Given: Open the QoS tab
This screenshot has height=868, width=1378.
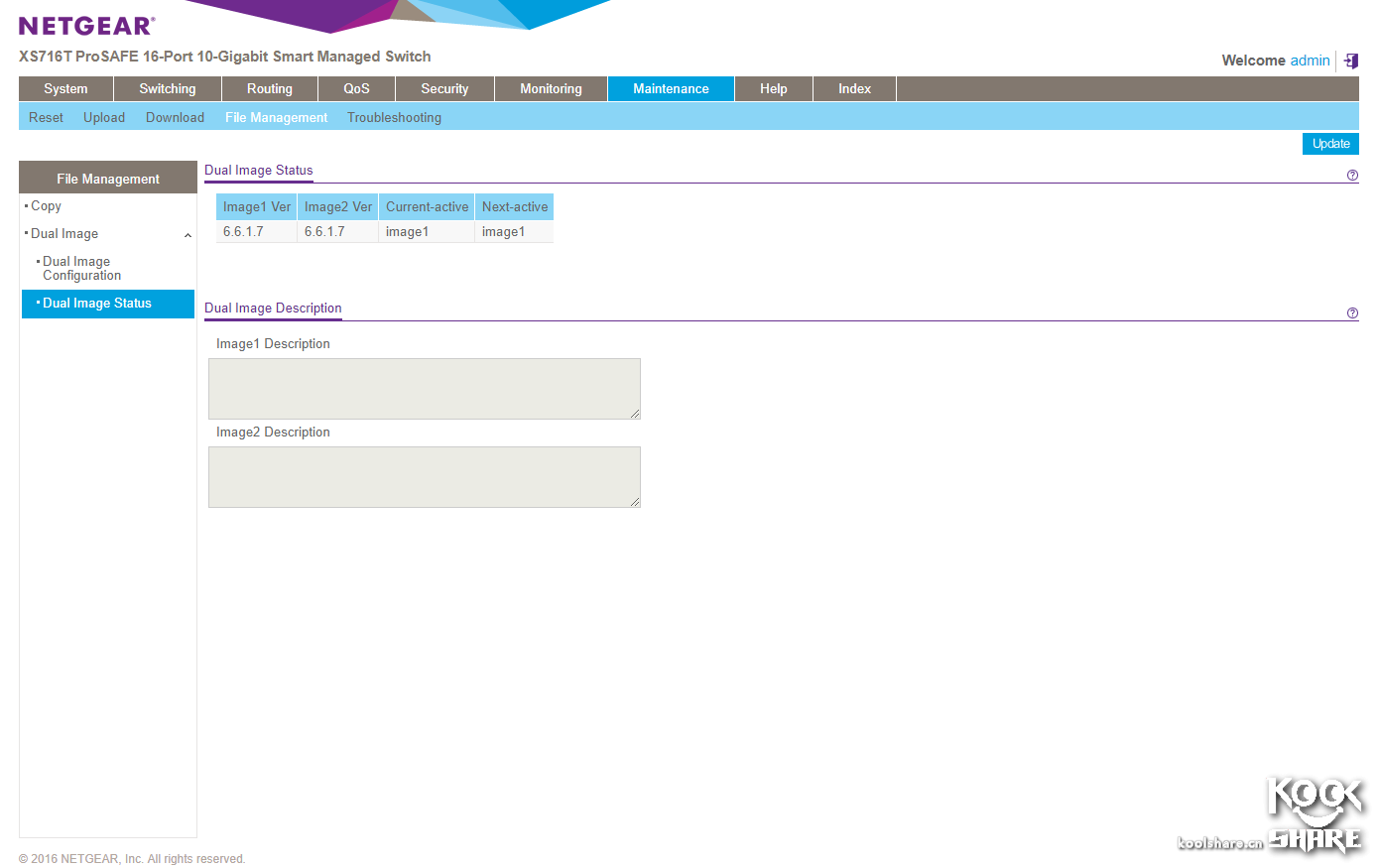Looking at the screenshot, I should 356,89.
